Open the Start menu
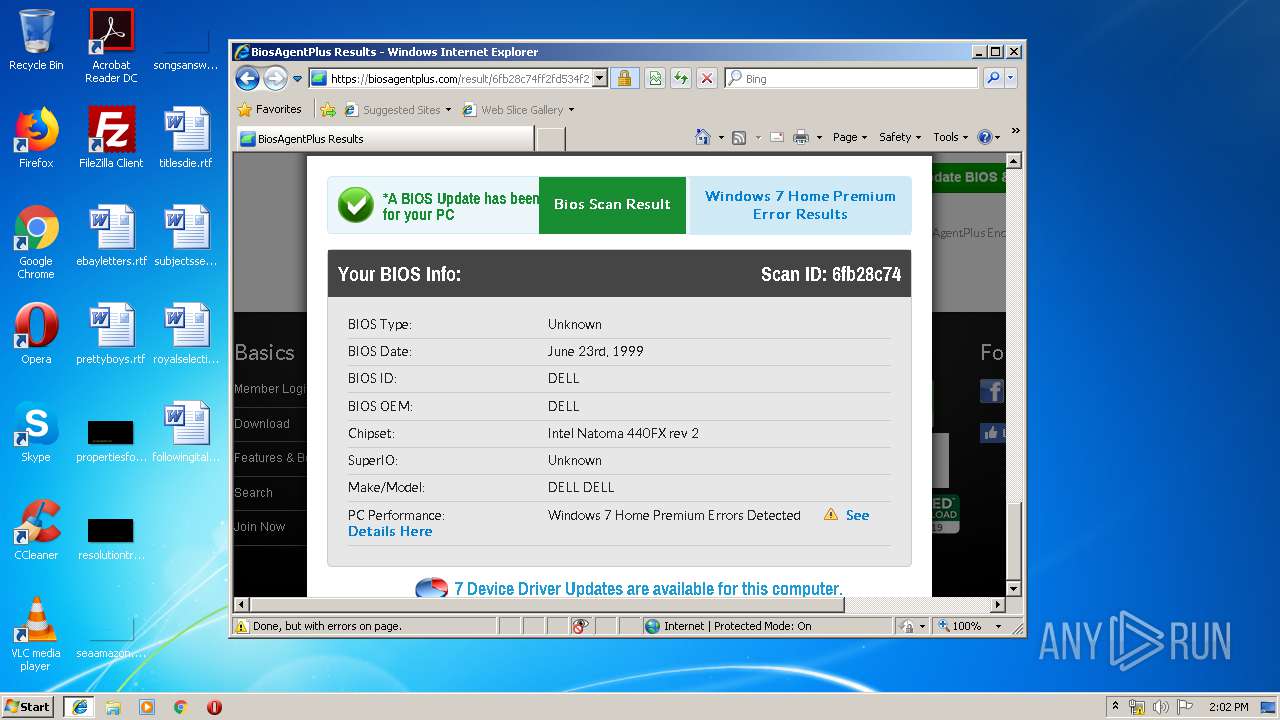The width and height of the screenshot is (1280, 720). (27, 706)
